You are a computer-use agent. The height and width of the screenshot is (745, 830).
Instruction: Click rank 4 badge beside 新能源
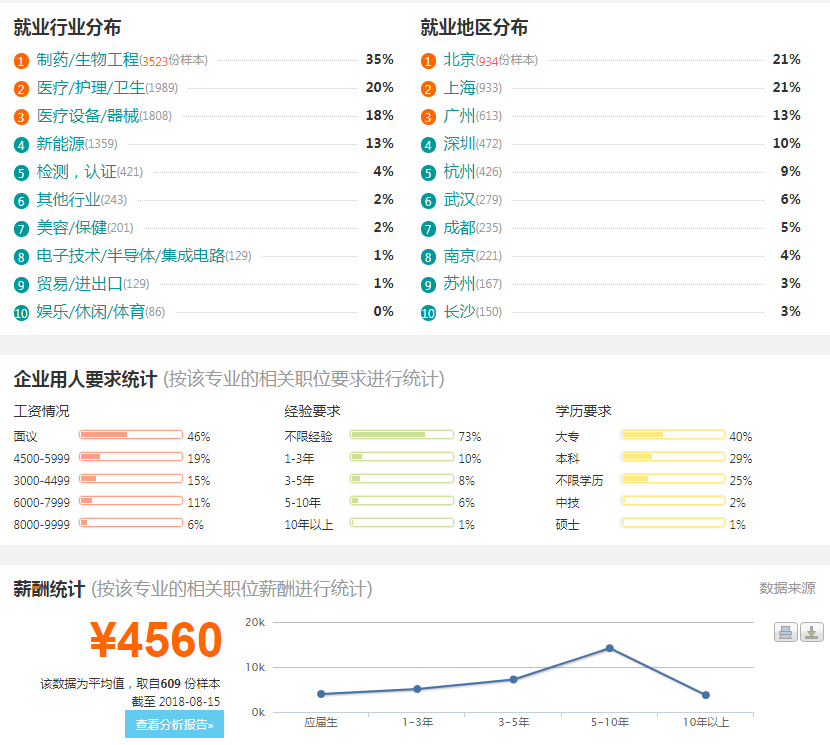coord(21,145)
